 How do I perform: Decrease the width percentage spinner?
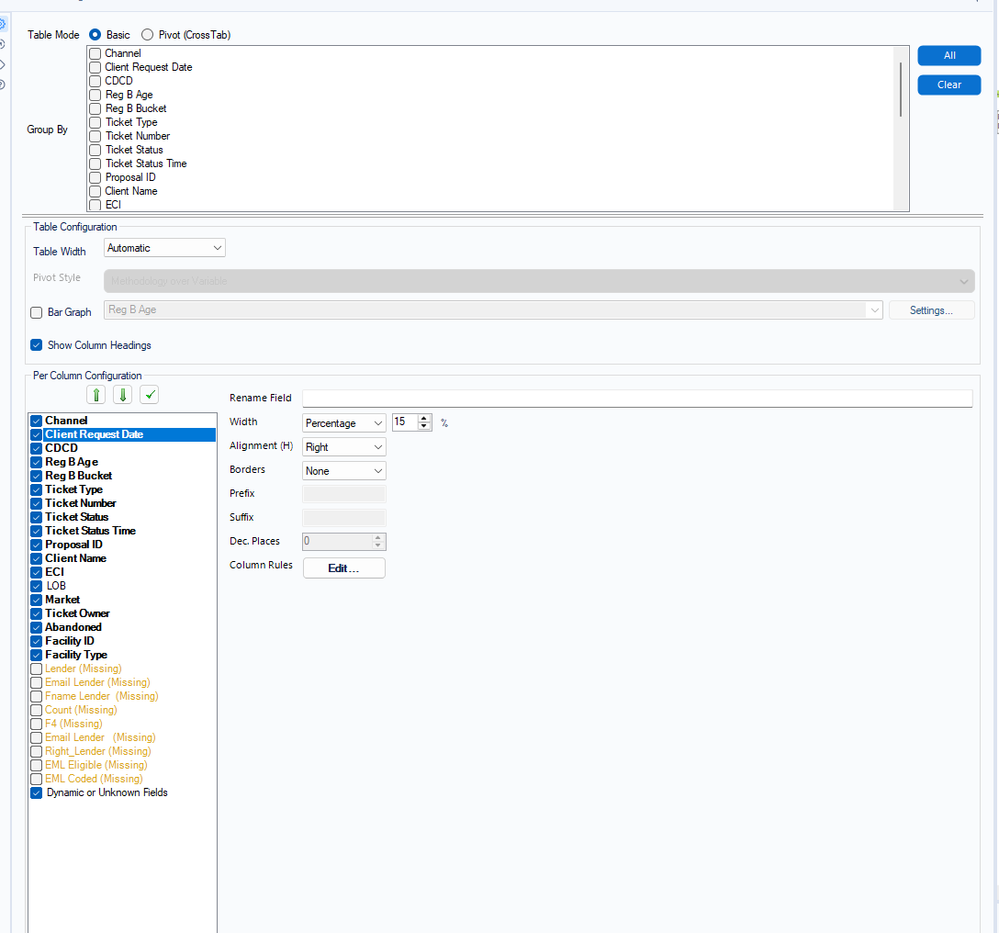coord(424,426)
